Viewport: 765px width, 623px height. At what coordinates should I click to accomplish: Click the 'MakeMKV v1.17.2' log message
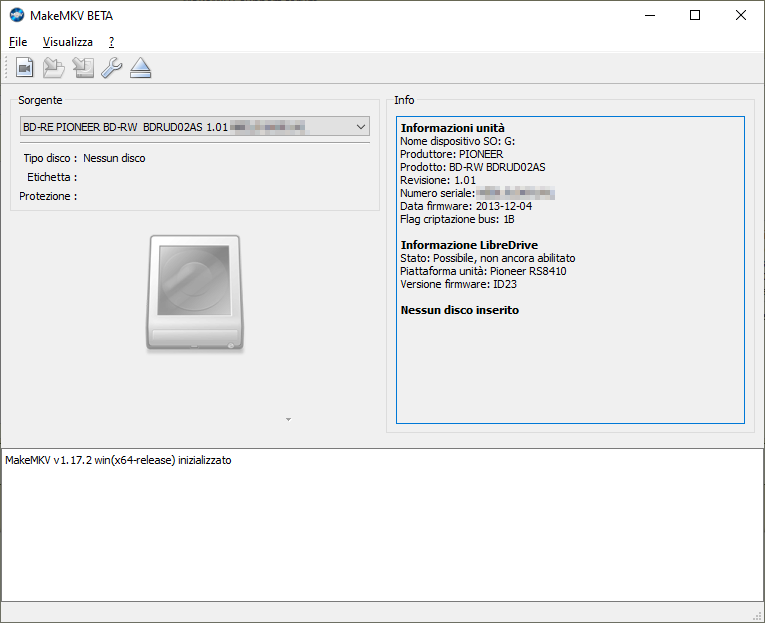[x=118, y=460]
